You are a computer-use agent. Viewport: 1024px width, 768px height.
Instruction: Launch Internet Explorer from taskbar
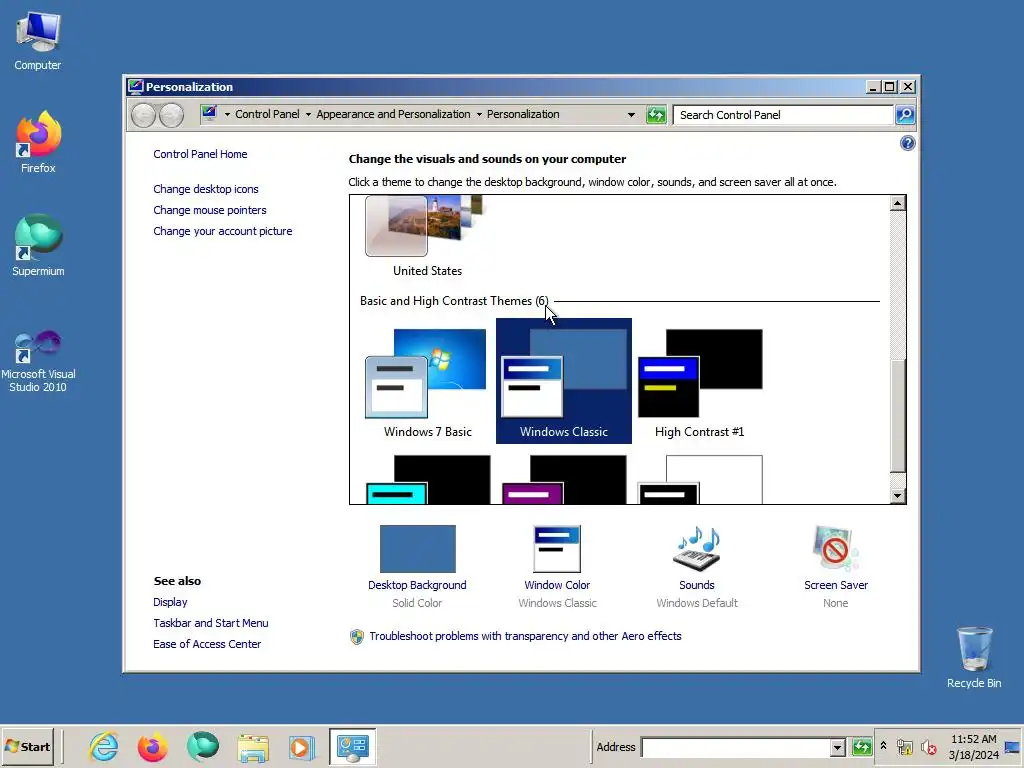tap(104, 746)
